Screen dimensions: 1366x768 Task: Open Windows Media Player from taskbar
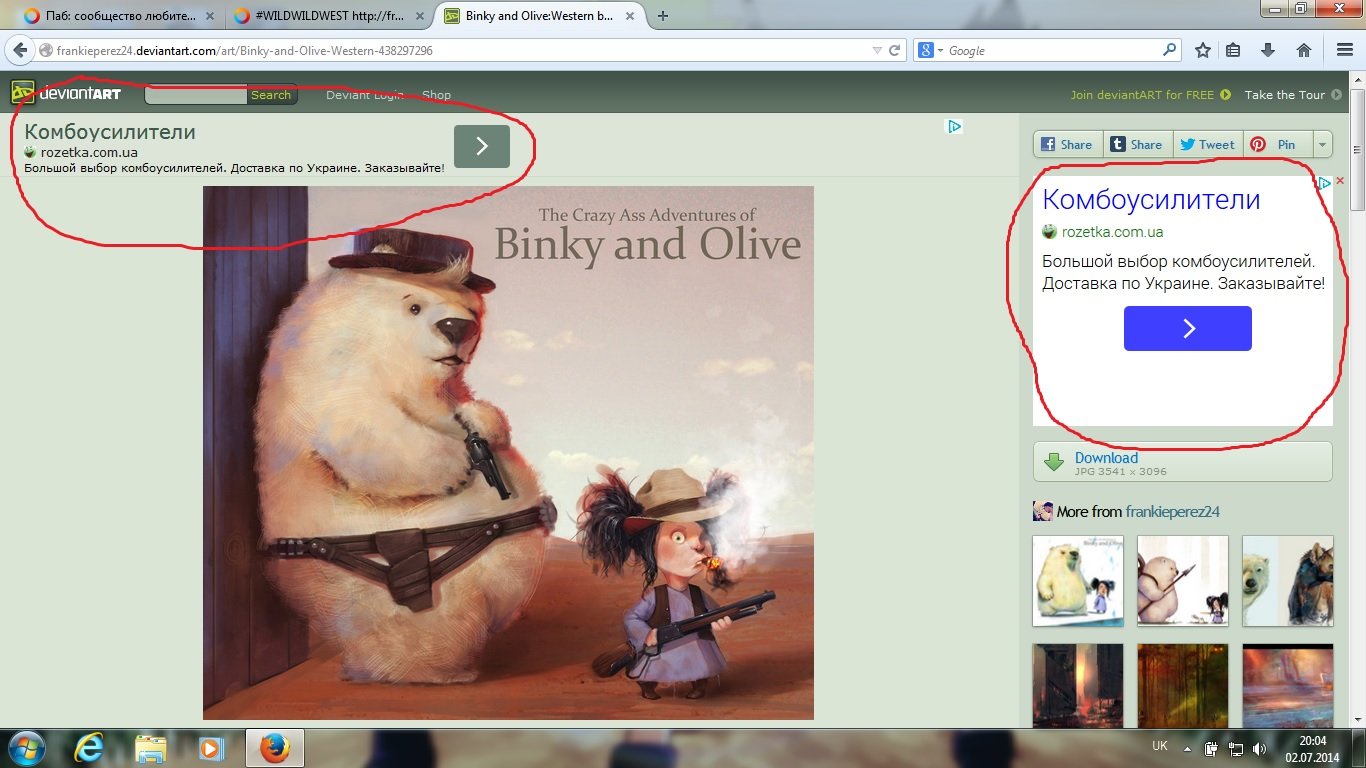(211, 748)
